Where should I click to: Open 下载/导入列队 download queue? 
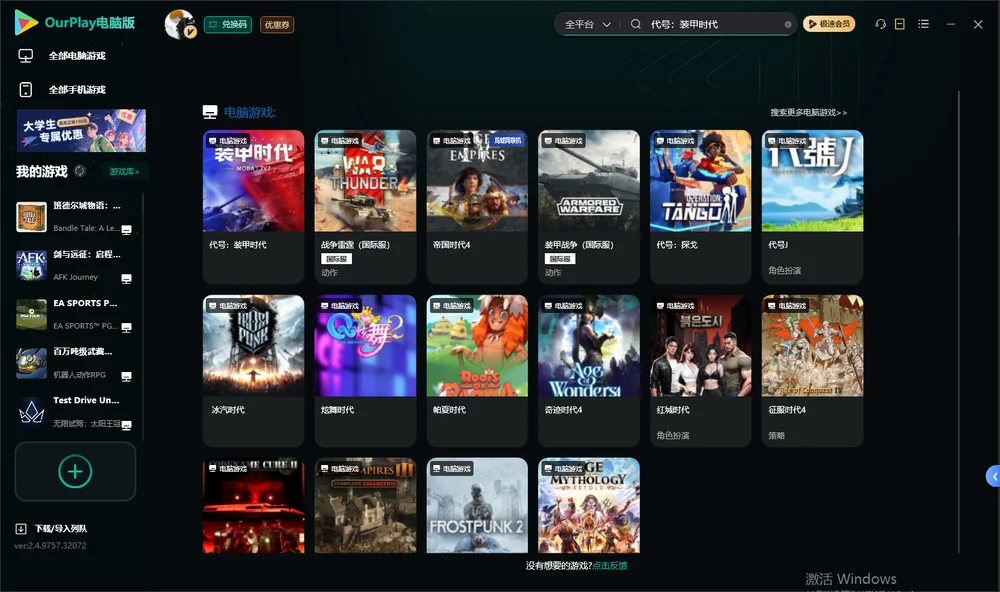[x=51, y=529]
